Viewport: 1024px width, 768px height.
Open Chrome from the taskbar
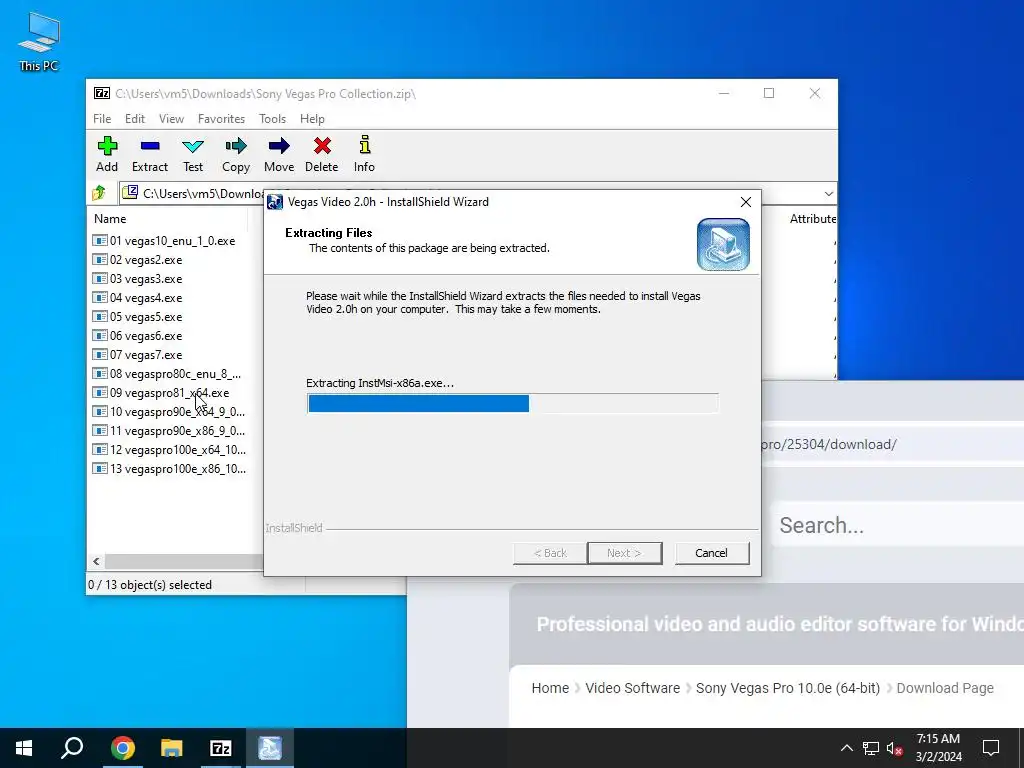click(x=122, y=748)
